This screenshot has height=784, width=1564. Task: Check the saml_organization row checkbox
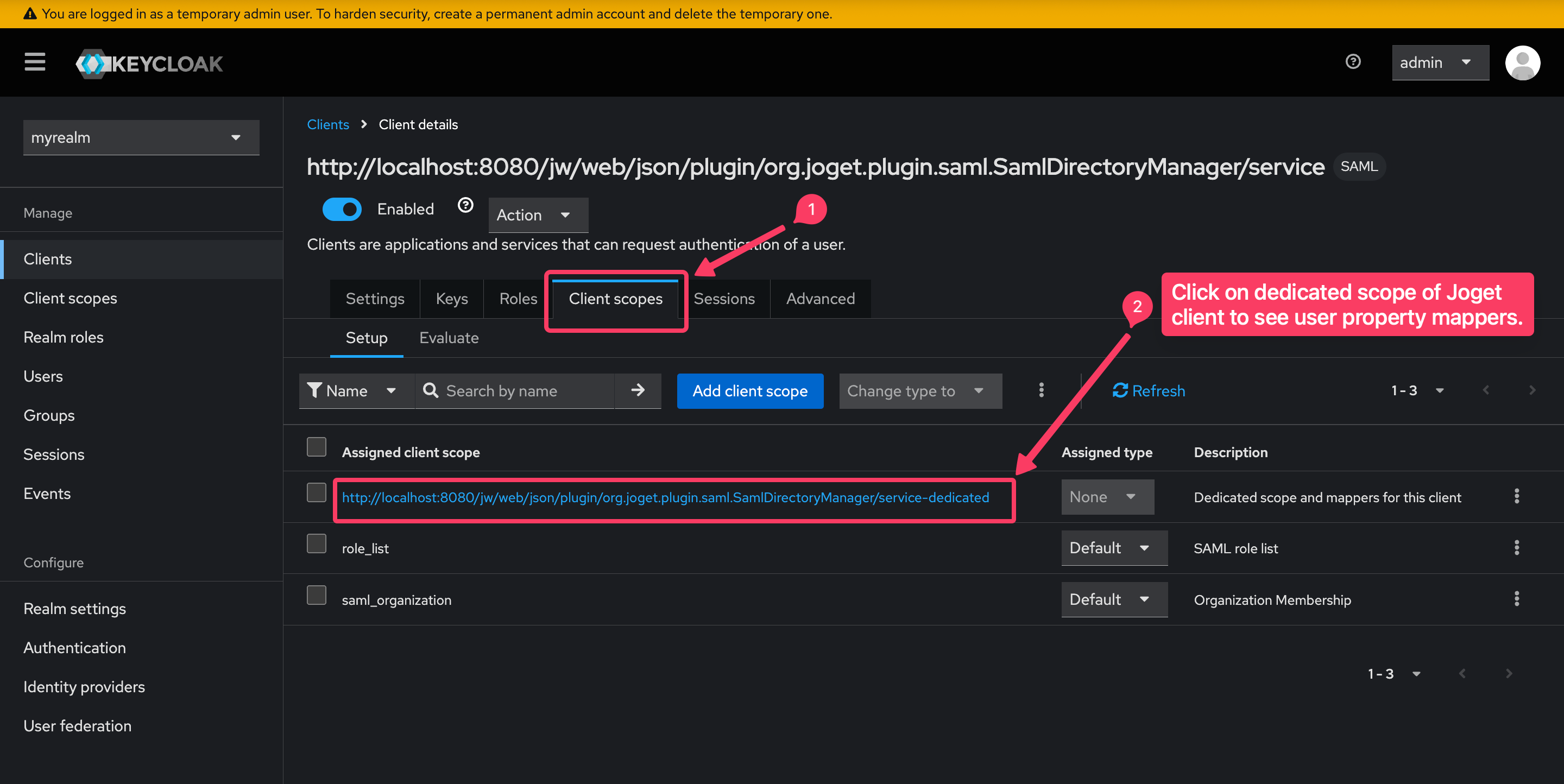[316, 595]
